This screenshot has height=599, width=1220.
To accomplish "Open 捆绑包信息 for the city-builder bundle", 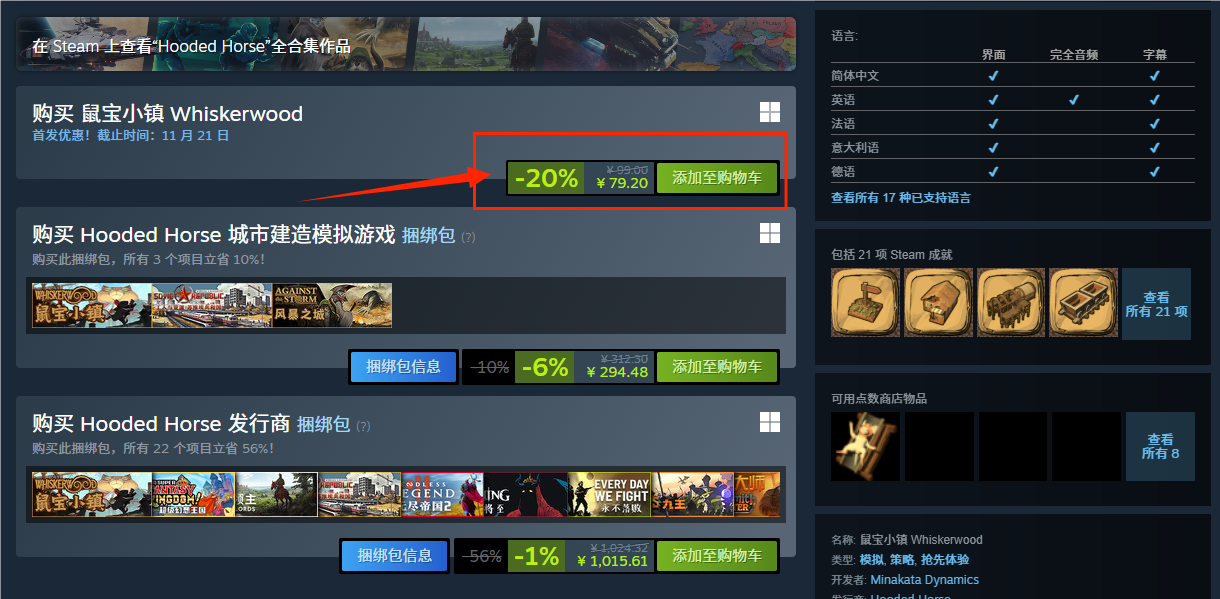I will pos(403,367).
